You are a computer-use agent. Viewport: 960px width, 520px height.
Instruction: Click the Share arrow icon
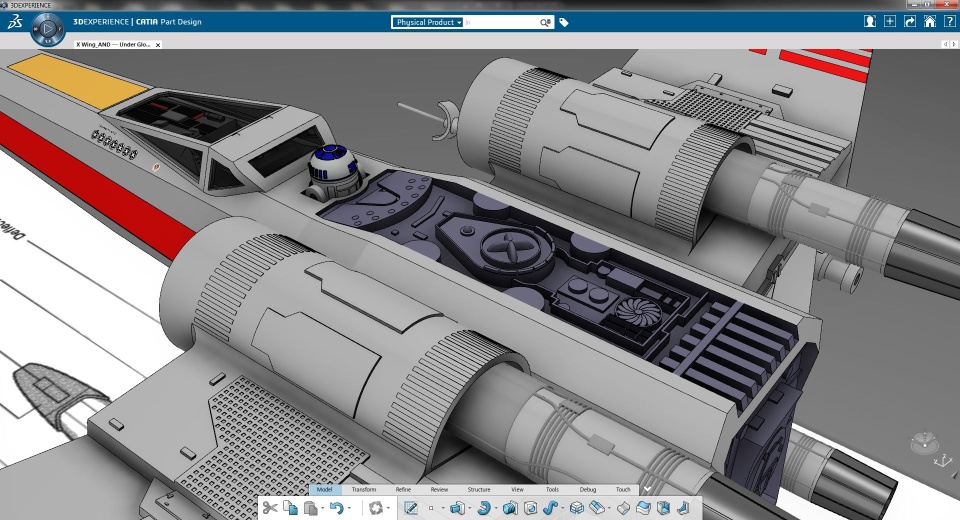[x=910, y=21]
